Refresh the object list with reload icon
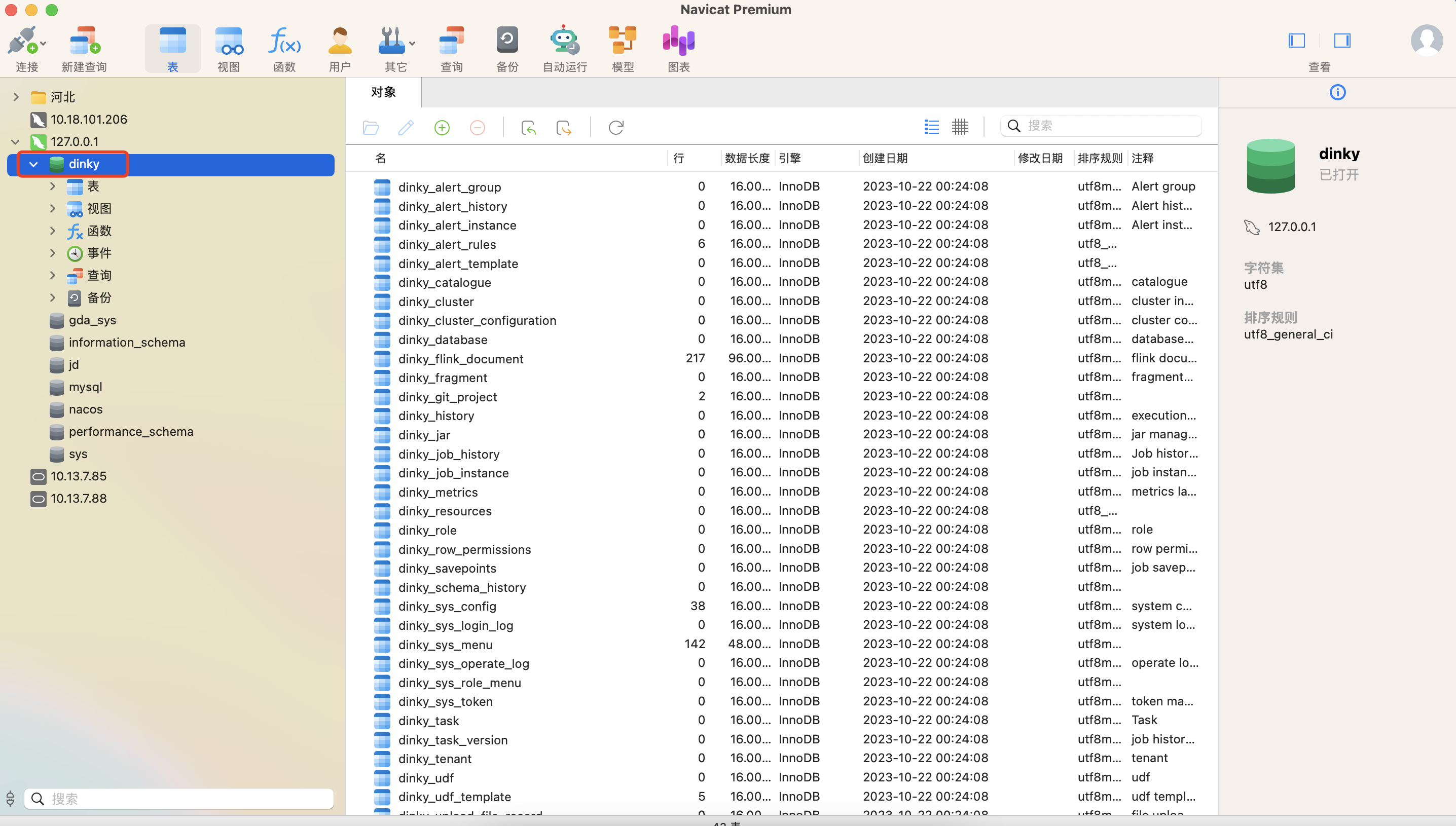Screen dimensions: 1456x826 pyautogui.click(x=615, y=128)
